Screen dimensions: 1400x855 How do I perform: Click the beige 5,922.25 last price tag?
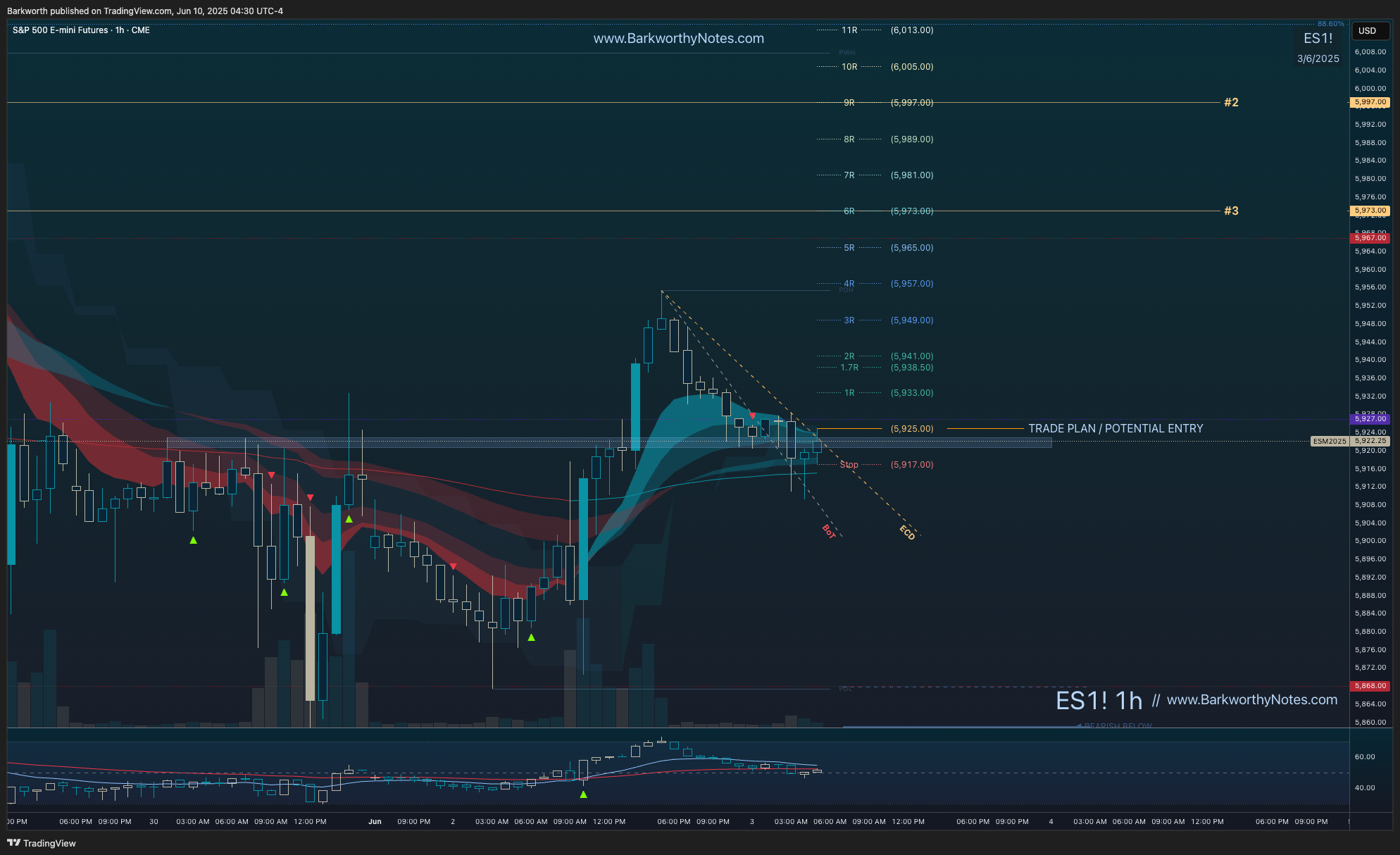click(x=1370, y=441)
